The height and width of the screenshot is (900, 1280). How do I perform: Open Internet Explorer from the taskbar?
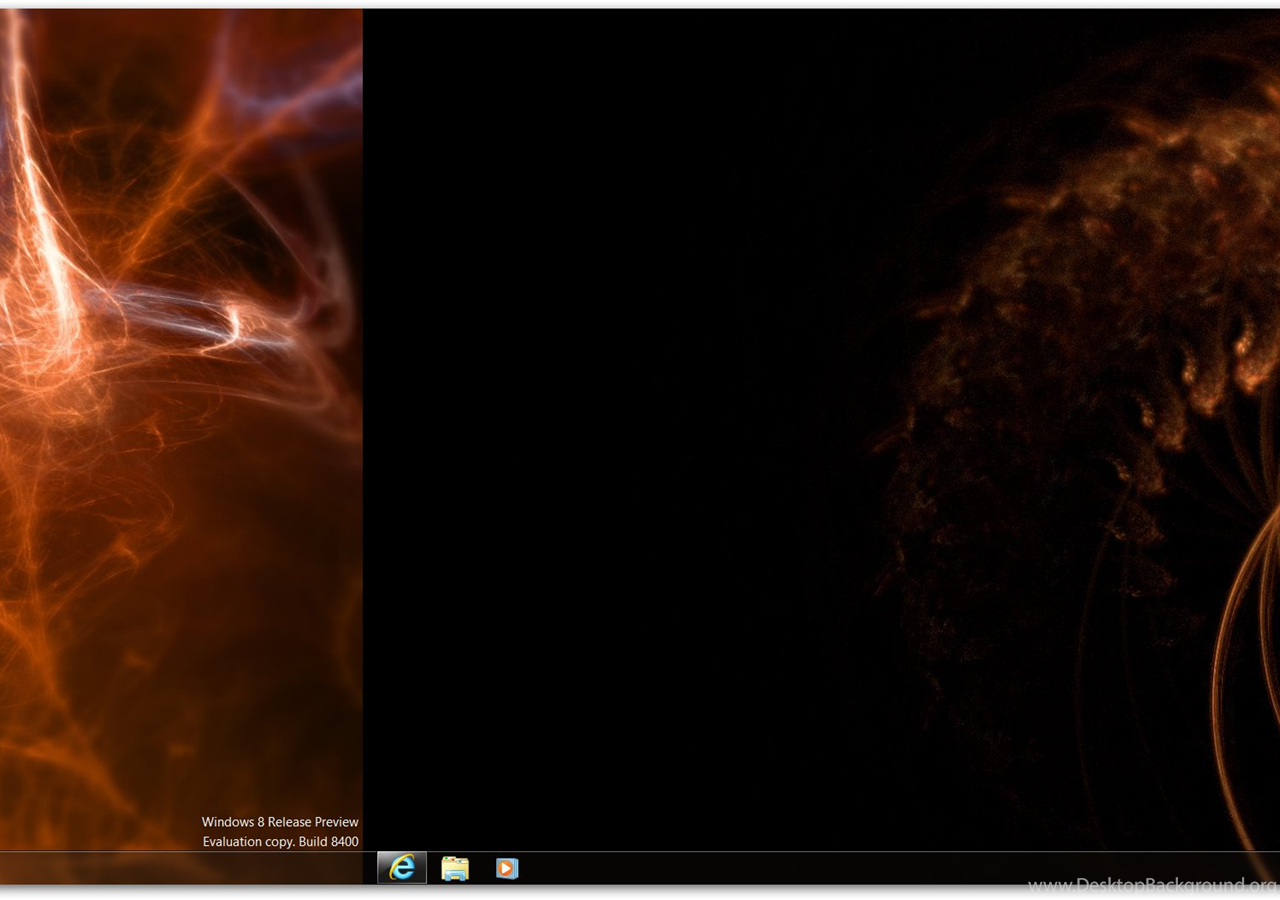[402, 868]
